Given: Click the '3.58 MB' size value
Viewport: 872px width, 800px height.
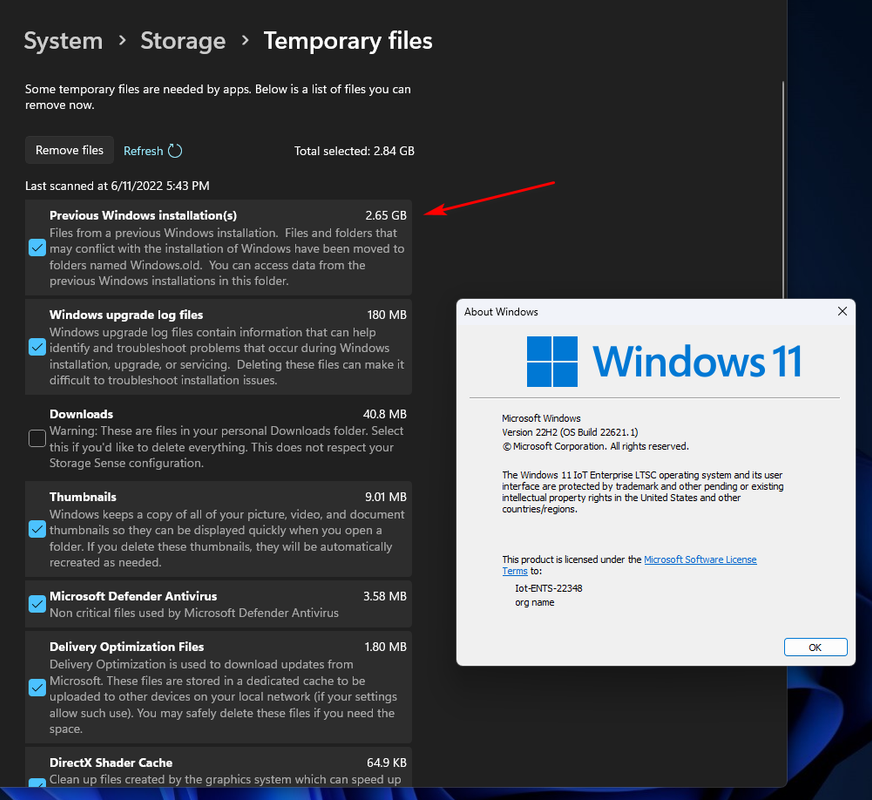Looking at the screenshot, I should click(385, 596).
